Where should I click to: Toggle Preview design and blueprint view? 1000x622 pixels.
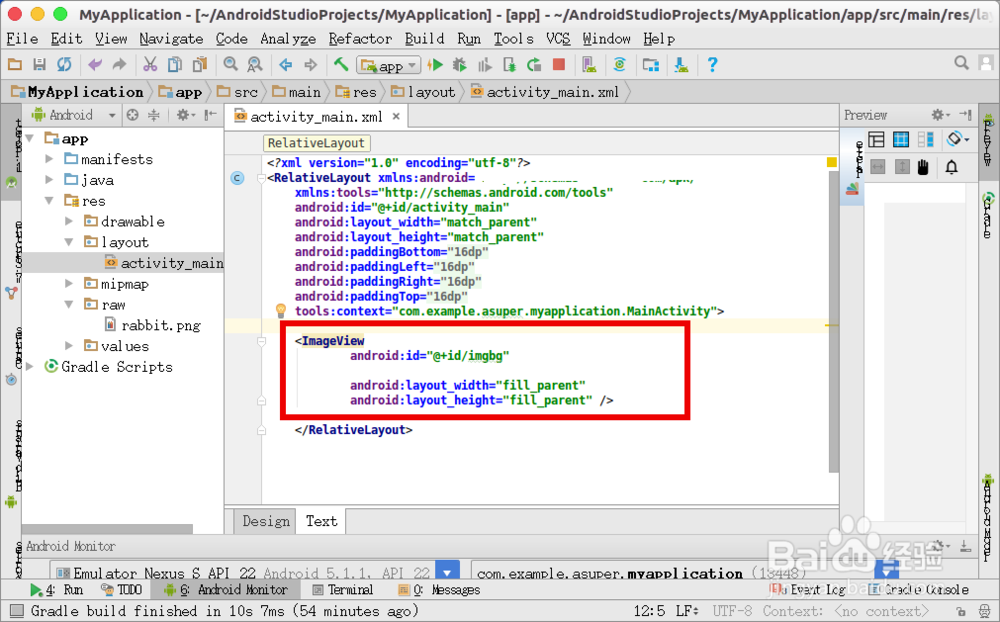[x=925, y=139]
